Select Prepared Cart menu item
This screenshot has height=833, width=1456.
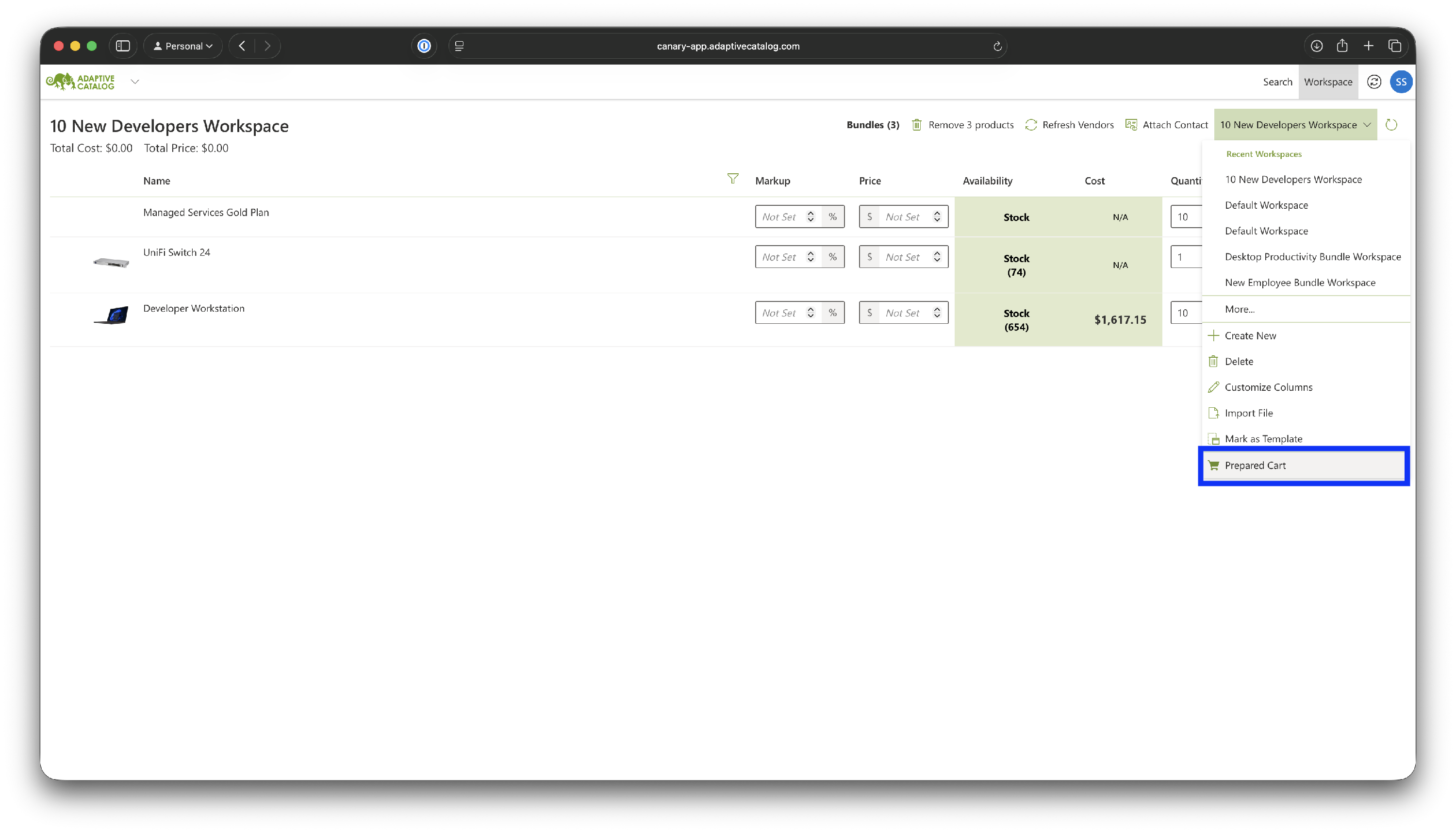point(1255,466)
